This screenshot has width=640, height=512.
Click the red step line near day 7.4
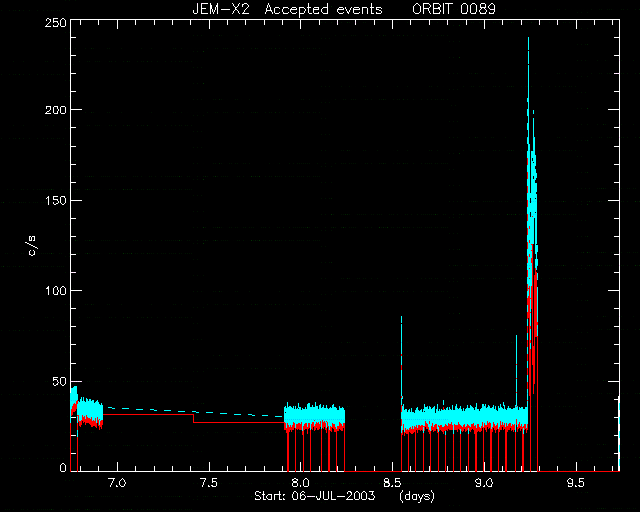193,419
